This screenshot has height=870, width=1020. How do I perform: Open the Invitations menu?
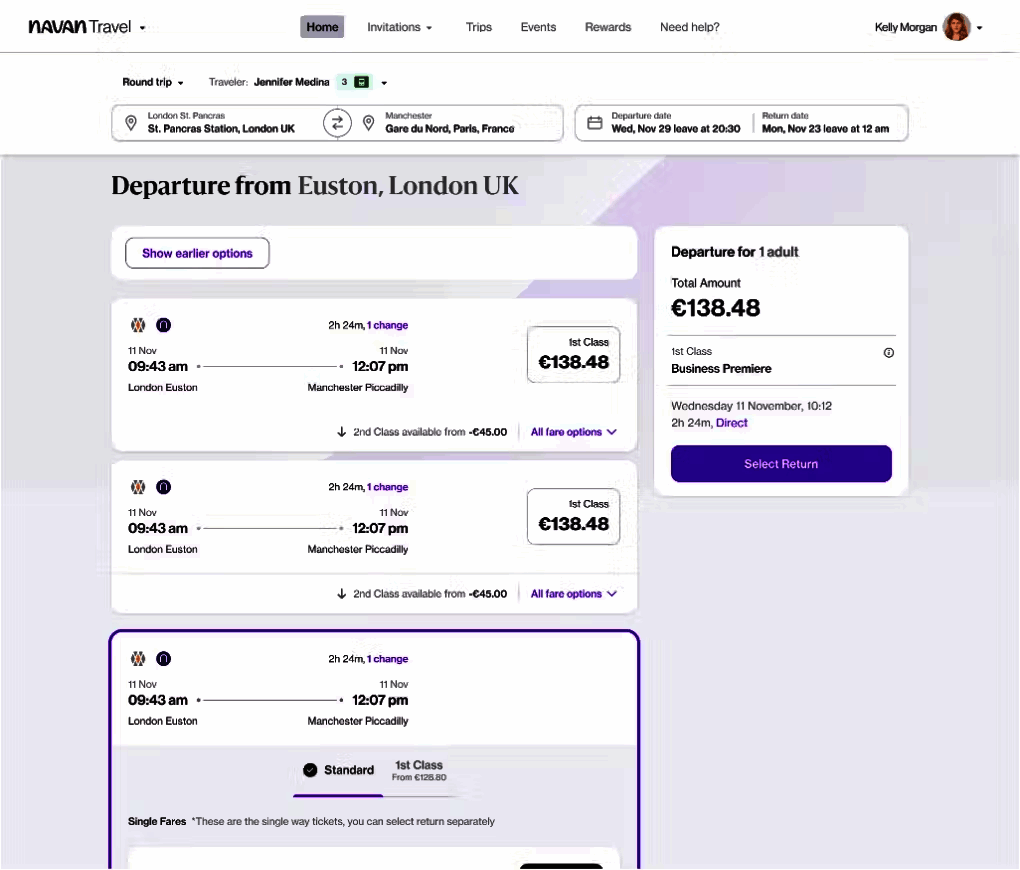[399, 27]
